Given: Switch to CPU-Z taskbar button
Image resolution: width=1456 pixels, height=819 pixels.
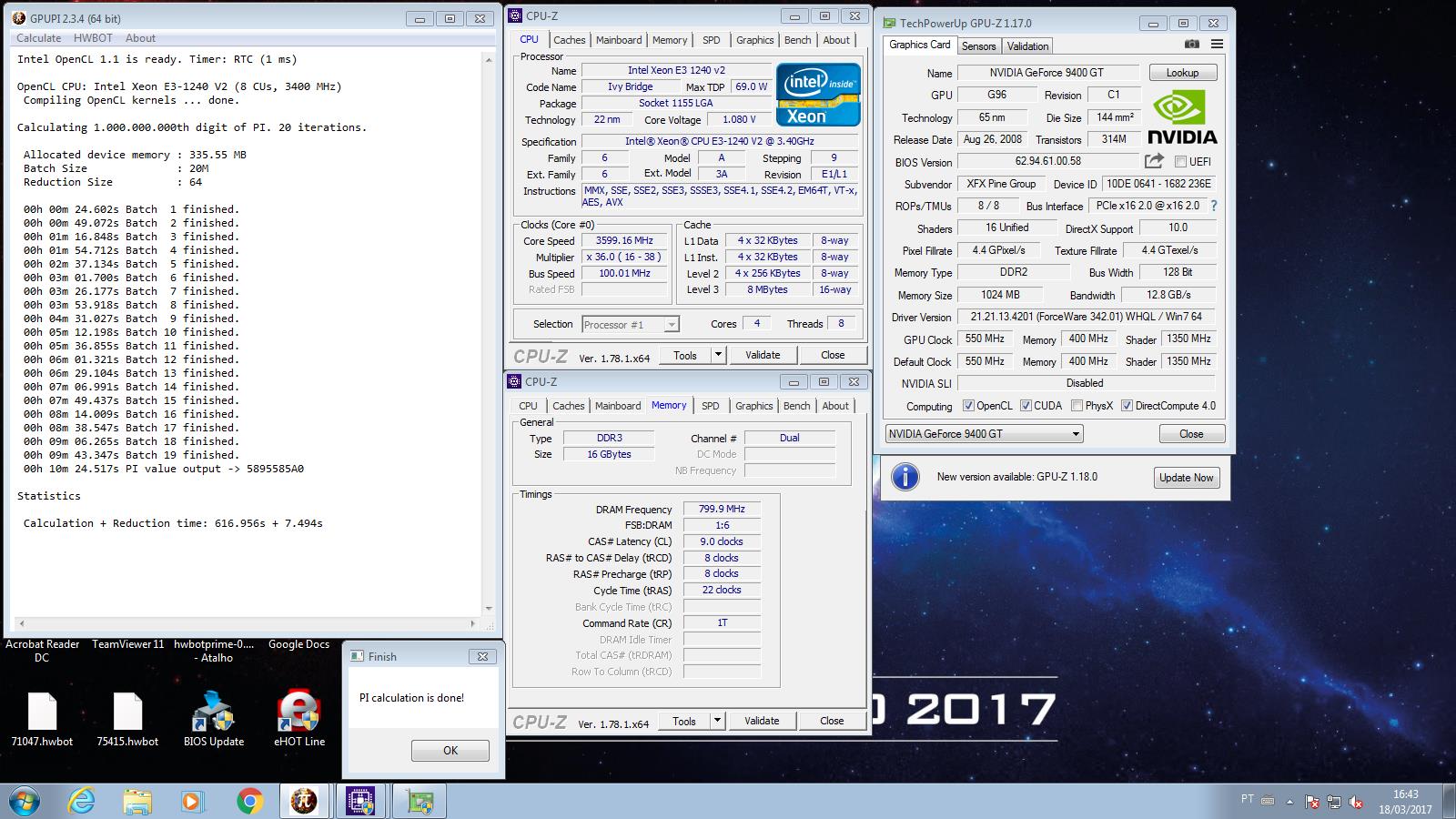Looking at the screenshot, I should [x=361, y=801].
